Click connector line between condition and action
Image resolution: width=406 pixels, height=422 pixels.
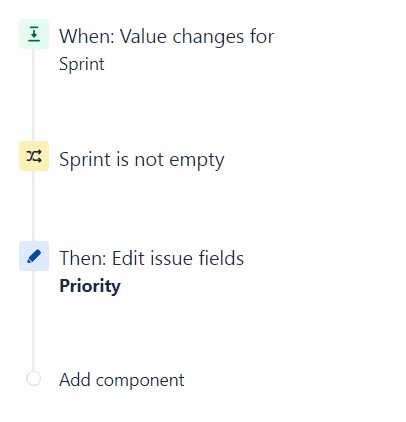click(33, 206)
